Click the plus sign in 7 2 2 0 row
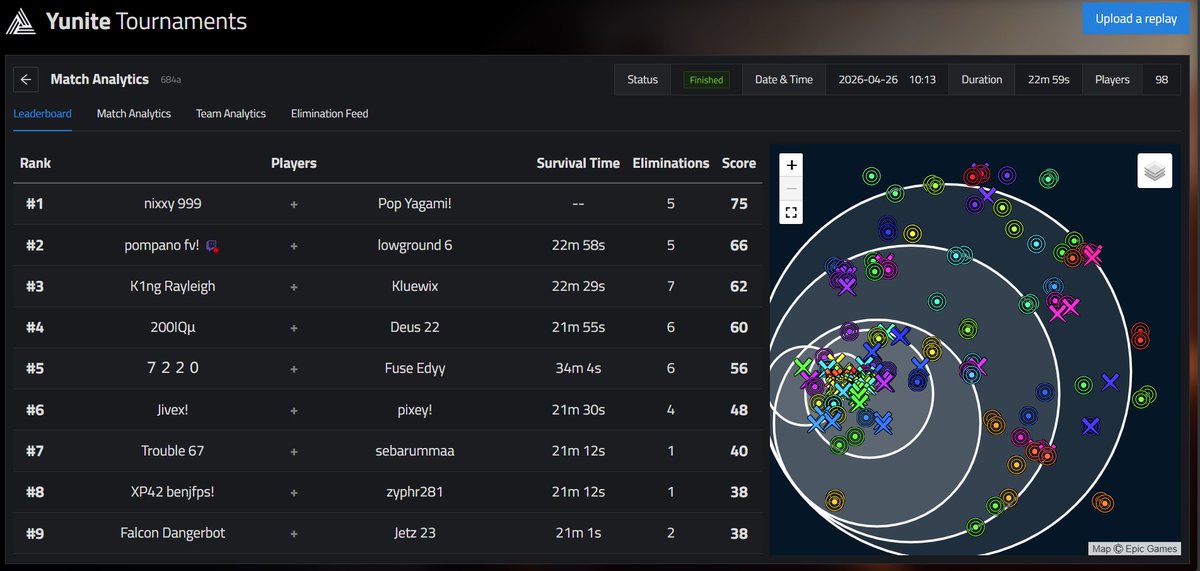This screenshot has width=1200, height=571. click(x=293, y=369)
